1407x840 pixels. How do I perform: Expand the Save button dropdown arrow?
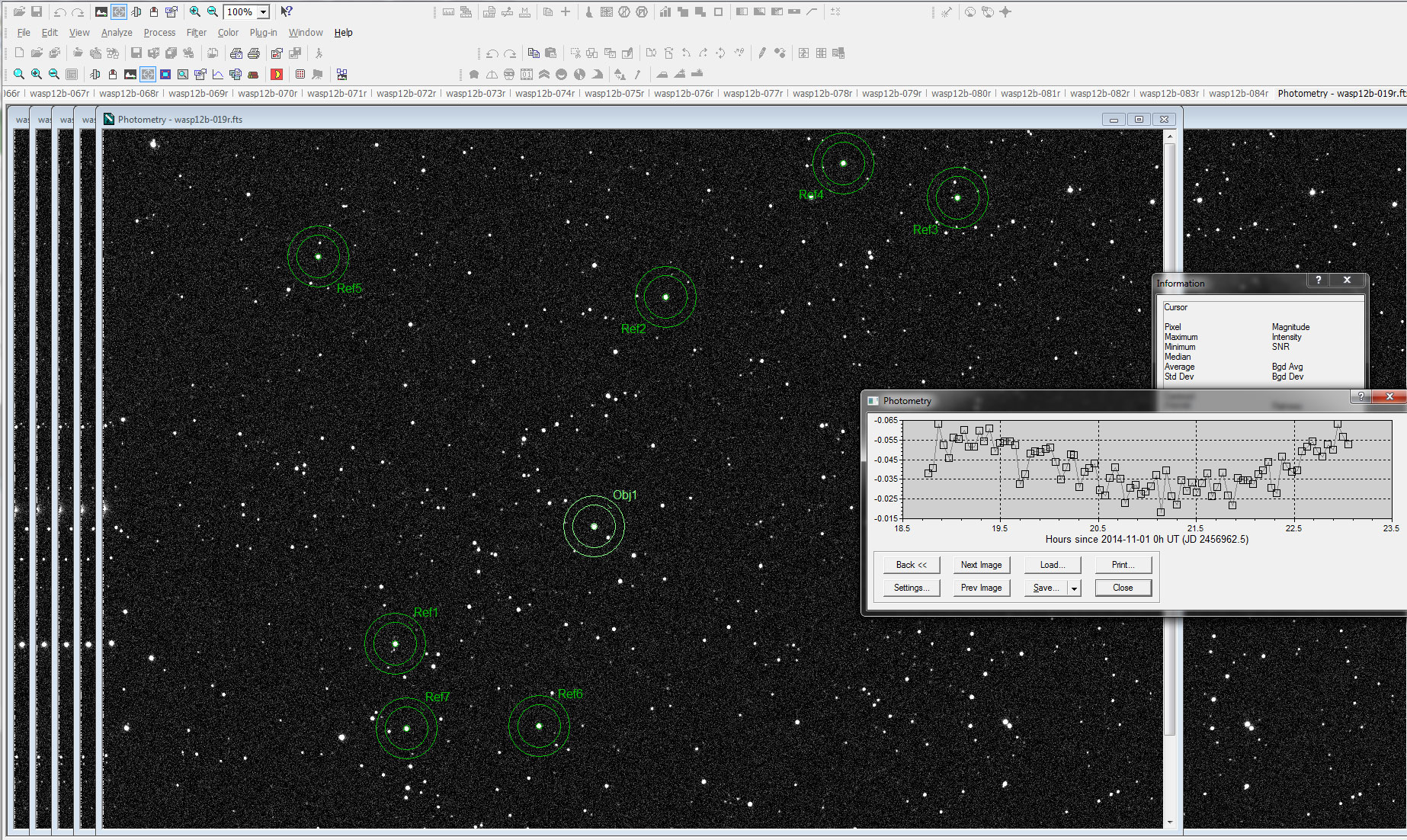tap(1075, 588)
